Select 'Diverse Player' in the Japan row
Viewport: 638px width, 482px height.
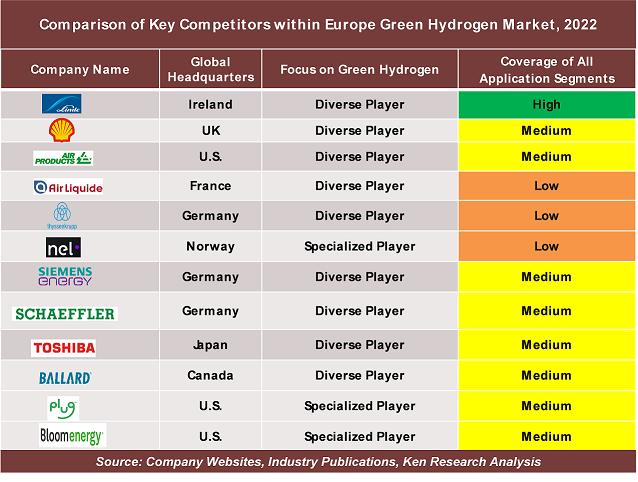pos(360,345)
